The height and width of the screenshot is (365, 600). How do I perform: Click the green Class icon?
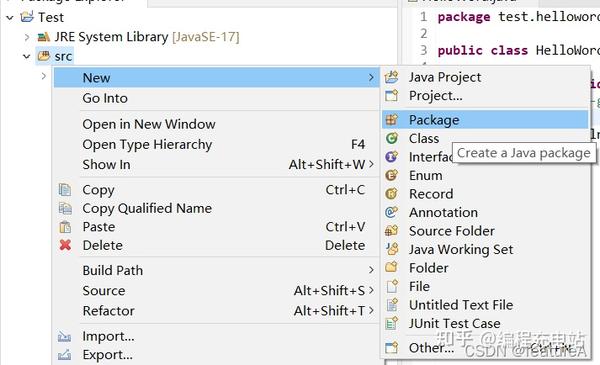(391, 138)
